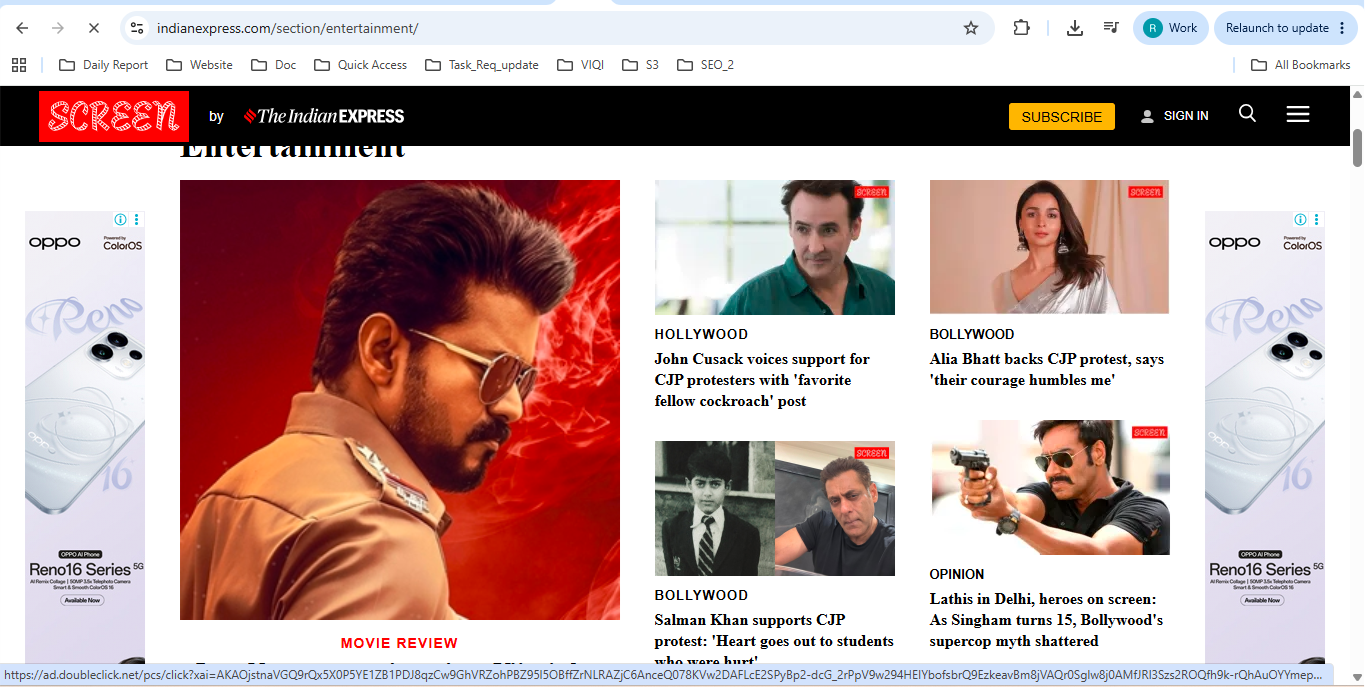Viewport: 1365px width, 688px height.
Task: Open the Task_Req_update bookmark folder
Action: pyautogui.click(x=481, y=65)
